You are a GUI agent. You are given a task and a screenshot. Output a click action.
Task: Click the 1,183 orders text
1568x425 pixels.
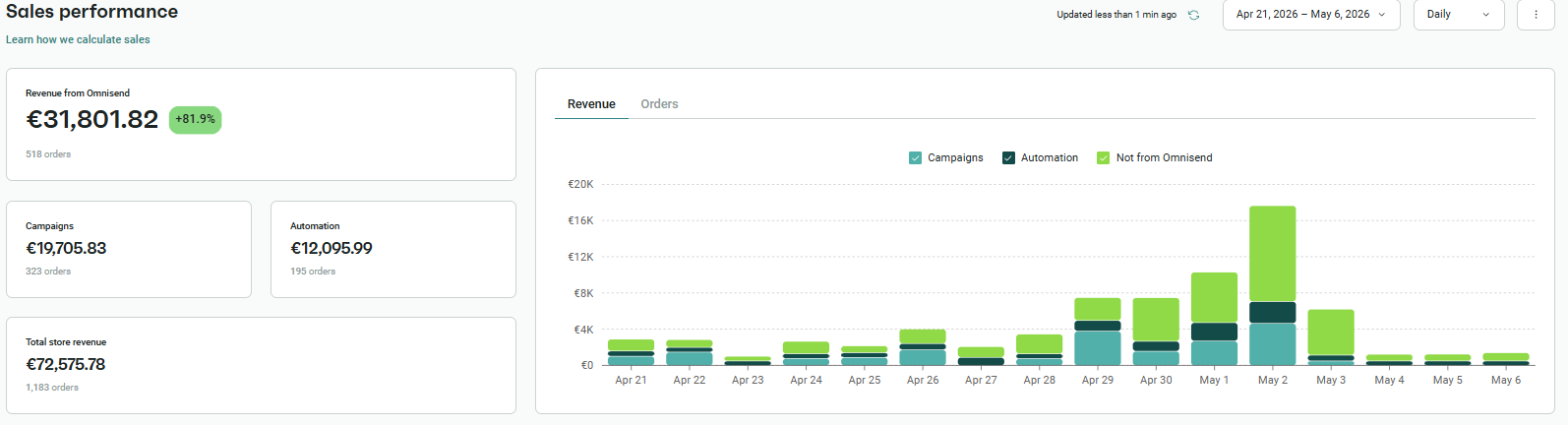pyautogui.click(x=52, y=388)
